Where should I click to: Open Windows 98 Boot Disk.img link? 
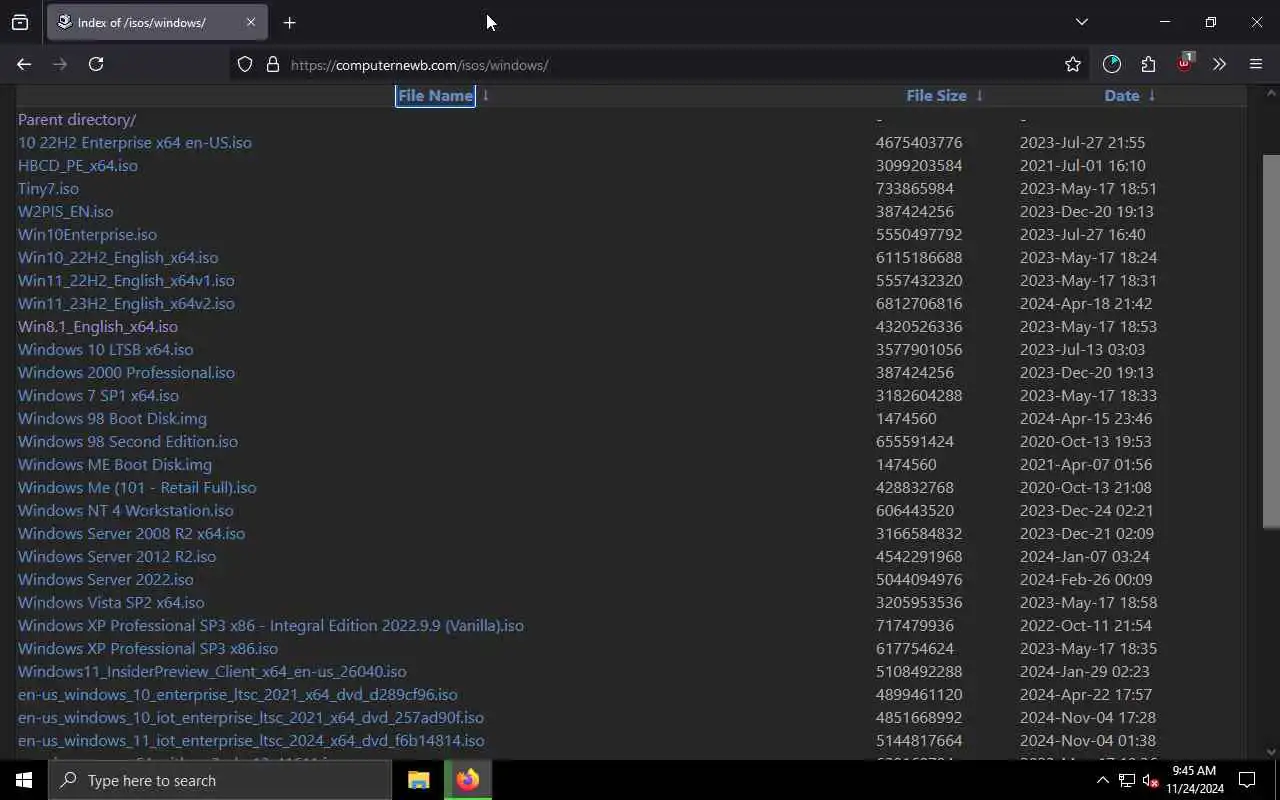pyautogui.click(x=112, y=419)
